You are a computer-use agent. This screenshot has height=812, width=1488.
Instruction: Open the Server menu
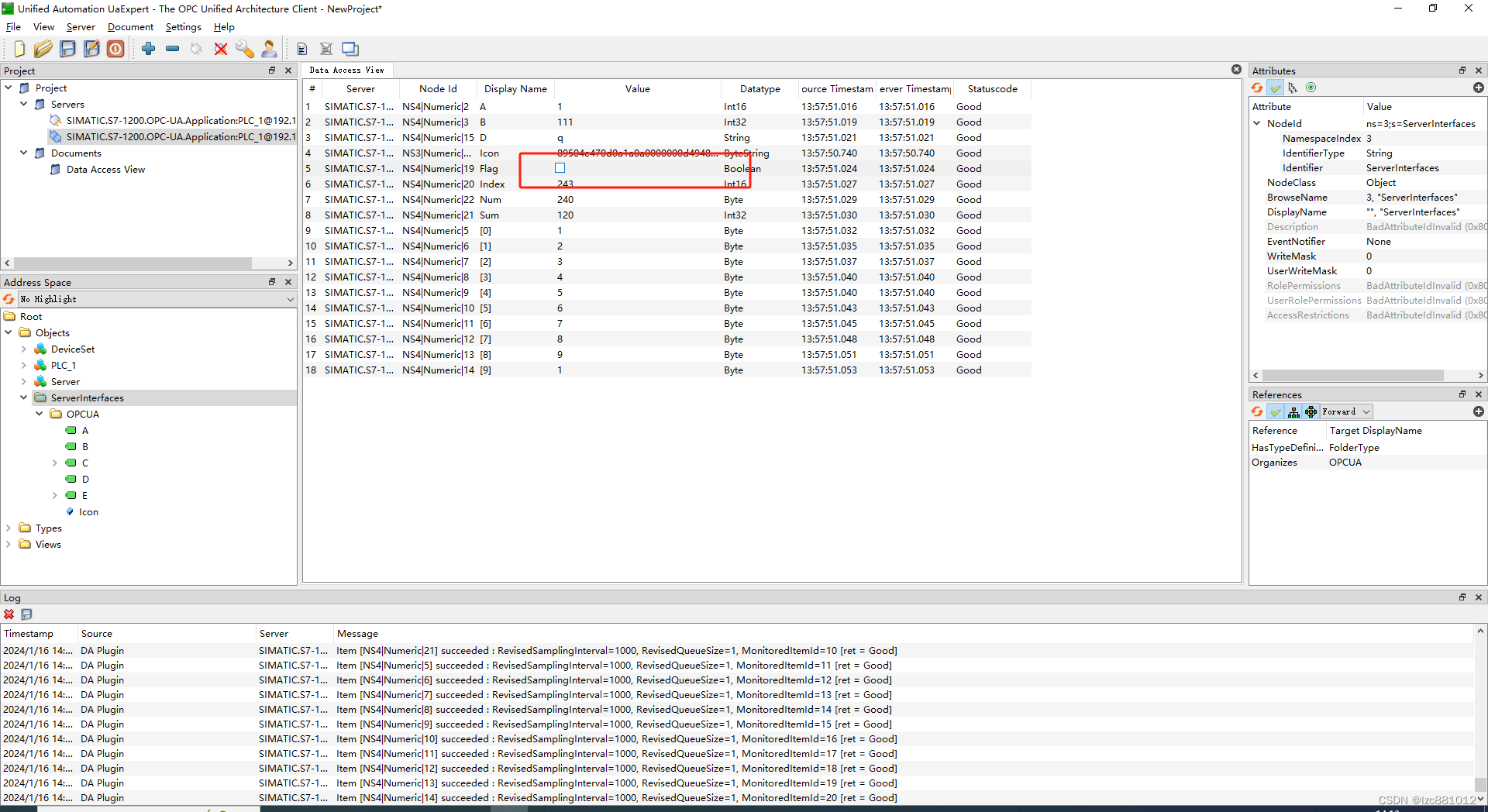(81, 27)
